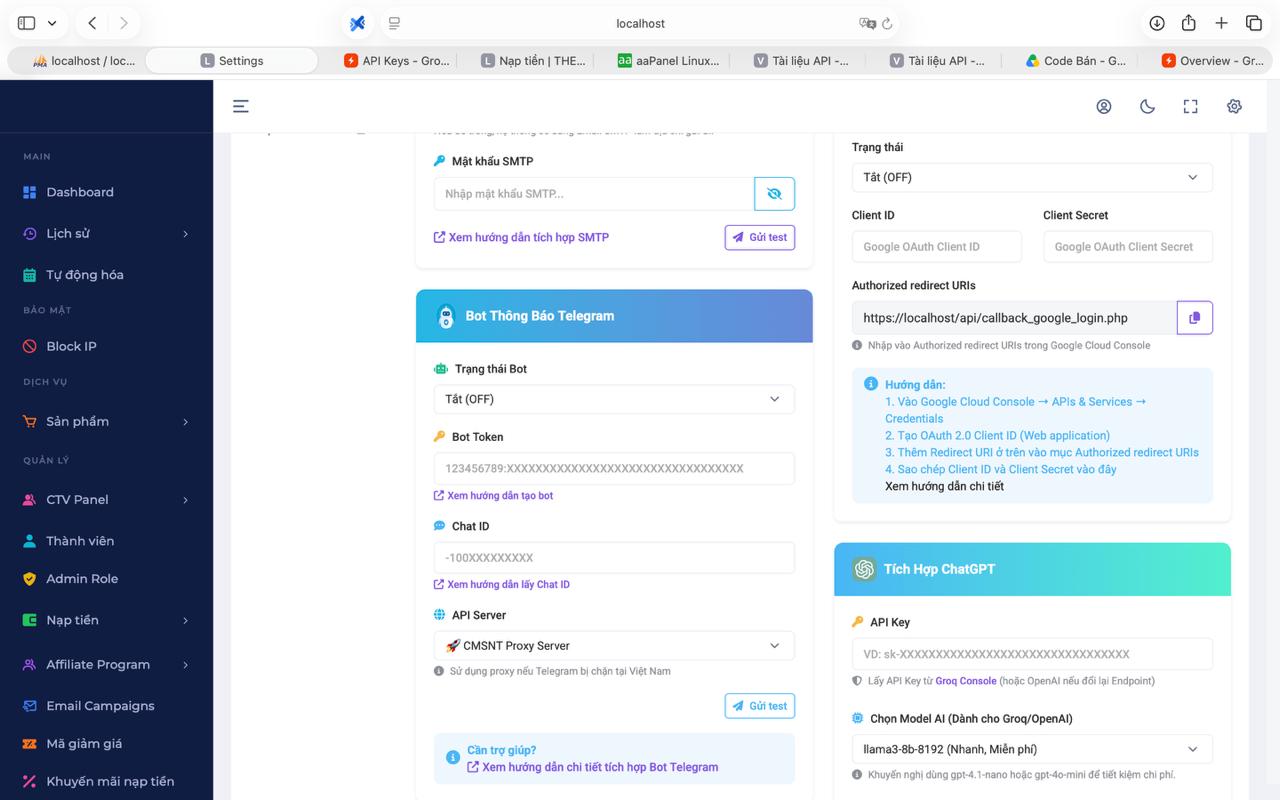Open Xem hướng dẫn tích hợp SMTP link
The image size is (1280, 800).
521,238
